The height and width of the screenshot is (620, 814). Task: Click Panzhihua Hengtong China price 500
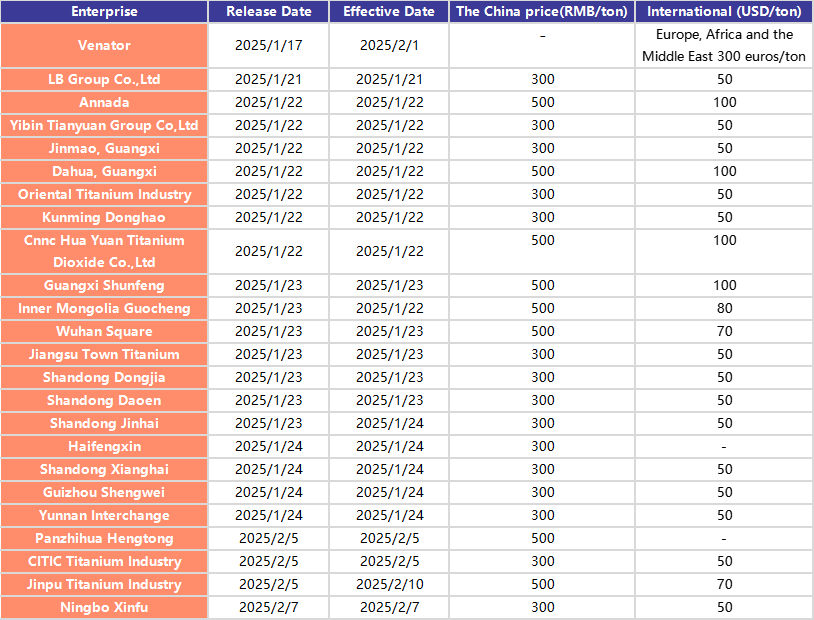[542, 538]
